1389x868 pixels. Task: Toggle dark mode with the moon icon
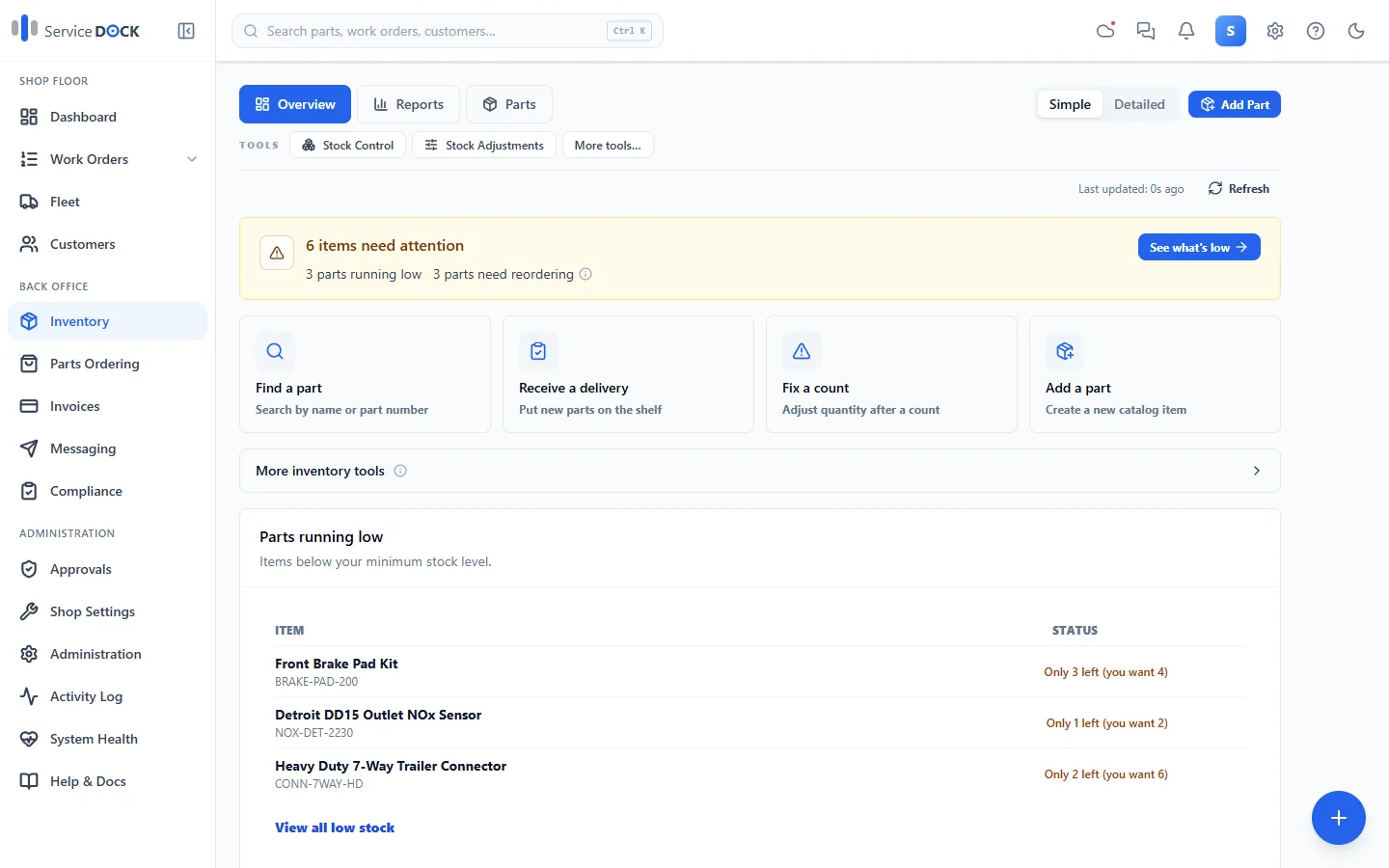click(1356, 31)
